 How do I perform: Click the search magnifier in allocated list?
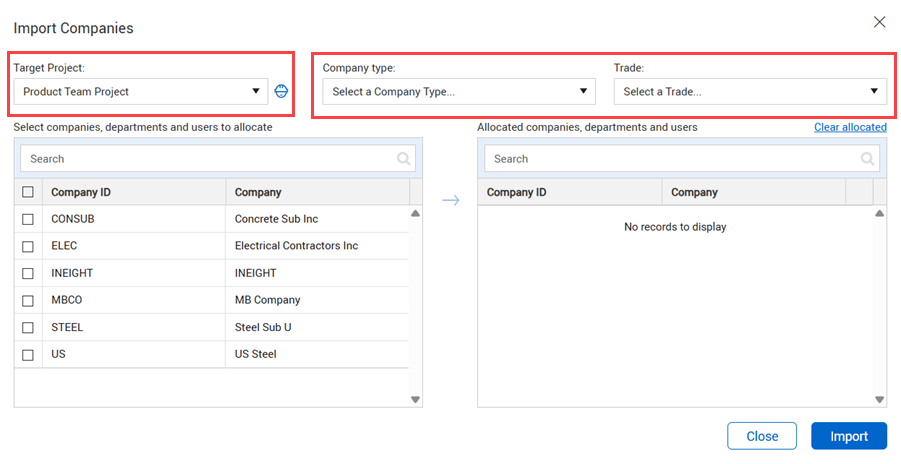868,159
